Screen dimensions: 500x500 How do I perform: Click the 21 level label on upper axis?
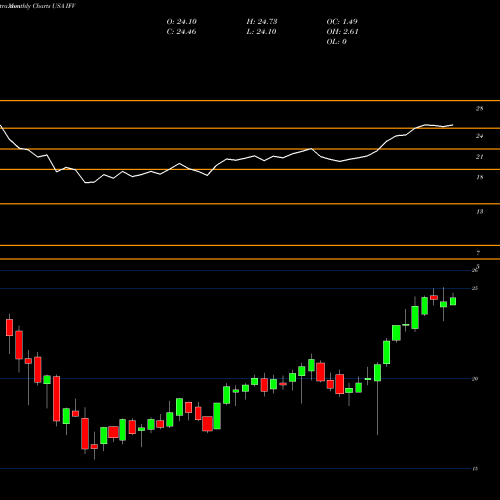(479, 157)
